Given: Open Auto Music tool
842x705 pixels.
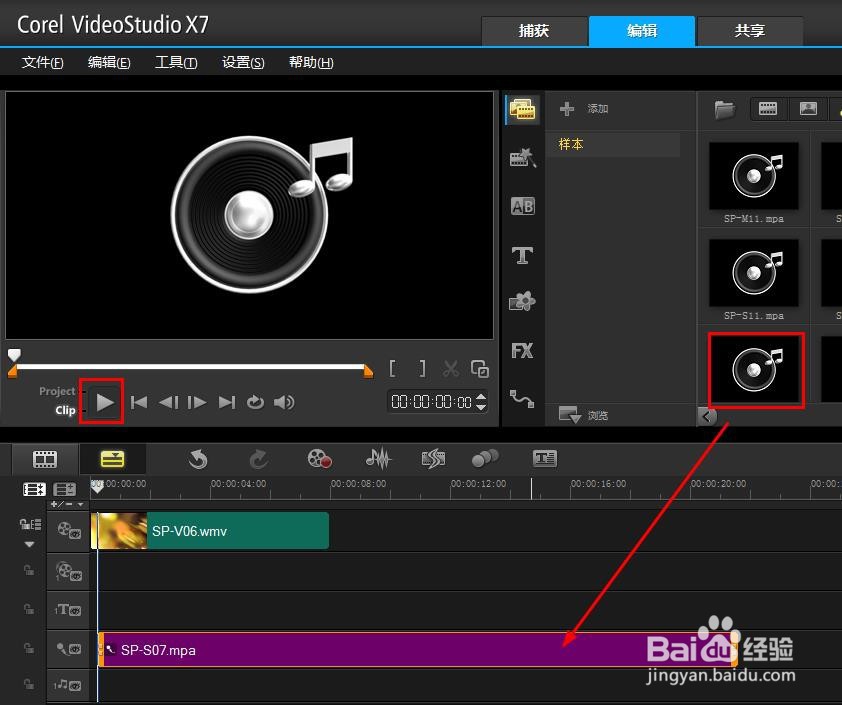Looking at the screenshot, I should click(x=433, y=459).
